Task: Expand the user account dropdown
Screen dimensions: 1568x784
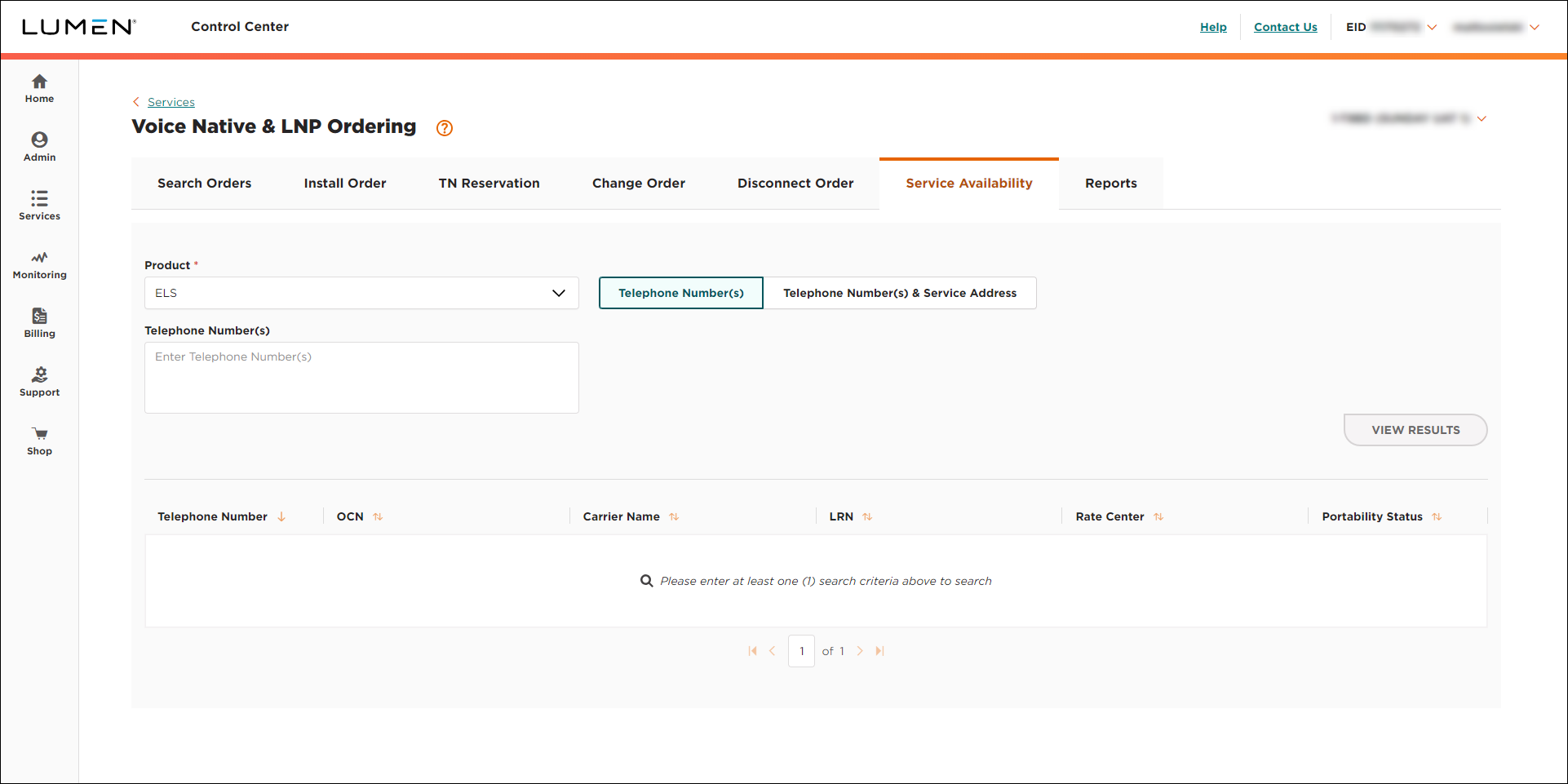Action: tap(1535, 27)
